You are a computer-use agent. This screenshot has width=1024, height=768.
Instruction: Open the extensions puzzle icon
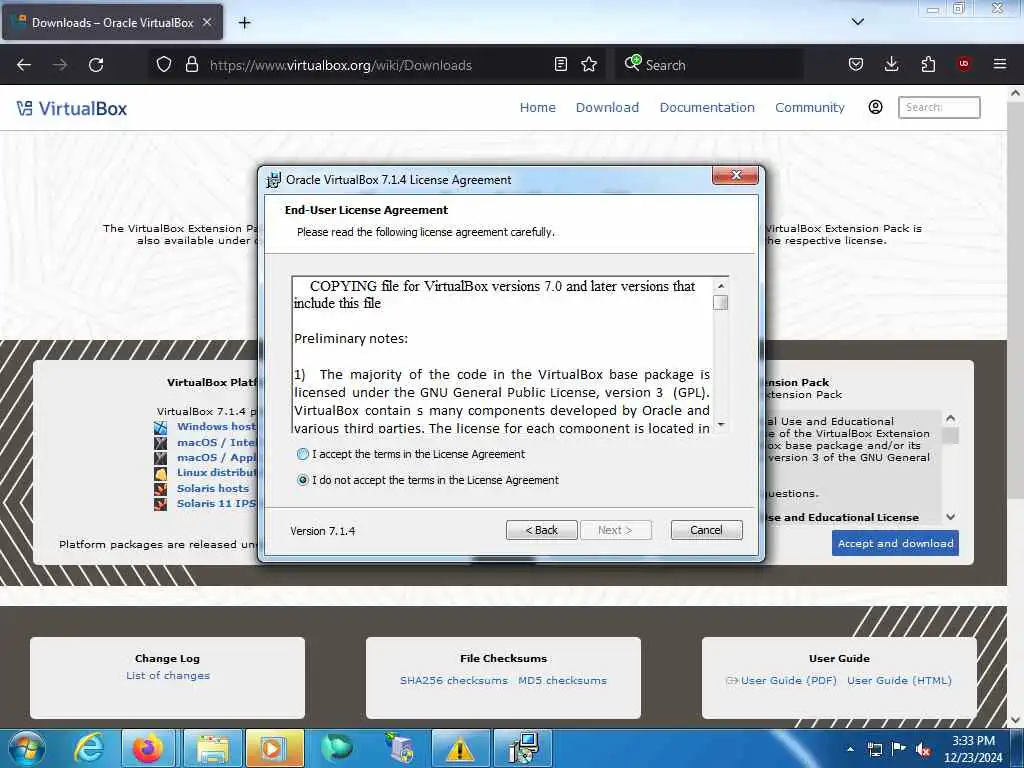928,65
